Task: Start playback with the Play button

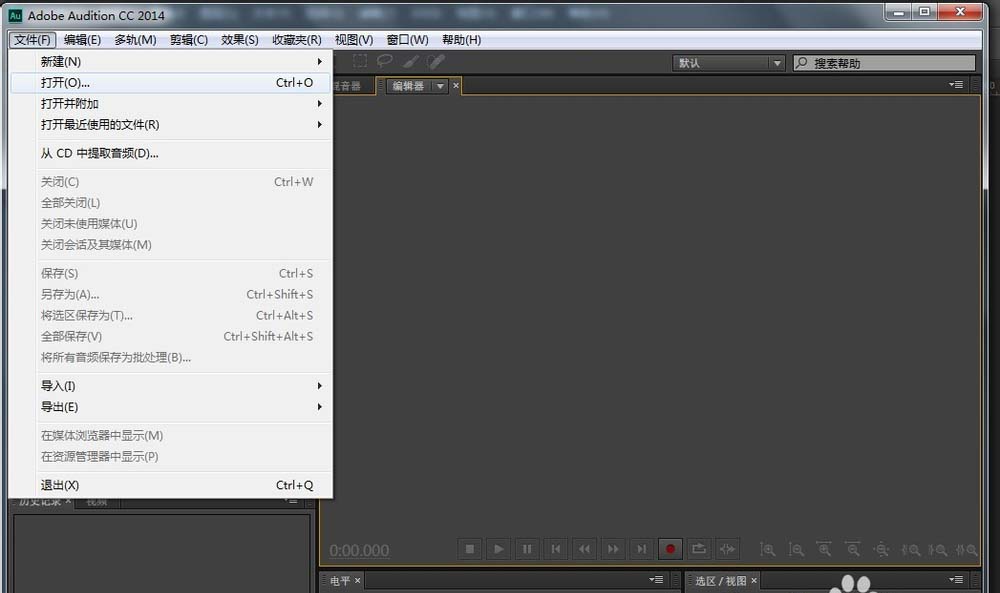Action: [499, 549]
